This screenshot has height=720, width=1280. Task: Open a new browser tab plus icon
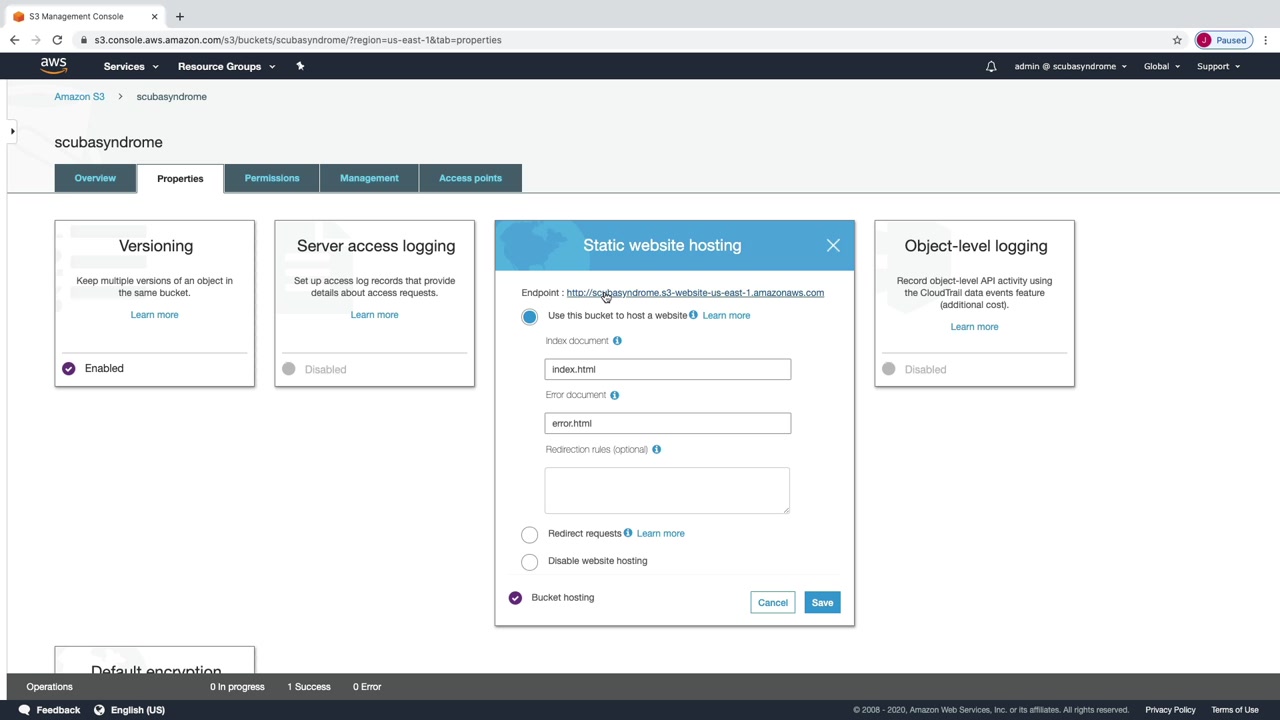point(180,16)
